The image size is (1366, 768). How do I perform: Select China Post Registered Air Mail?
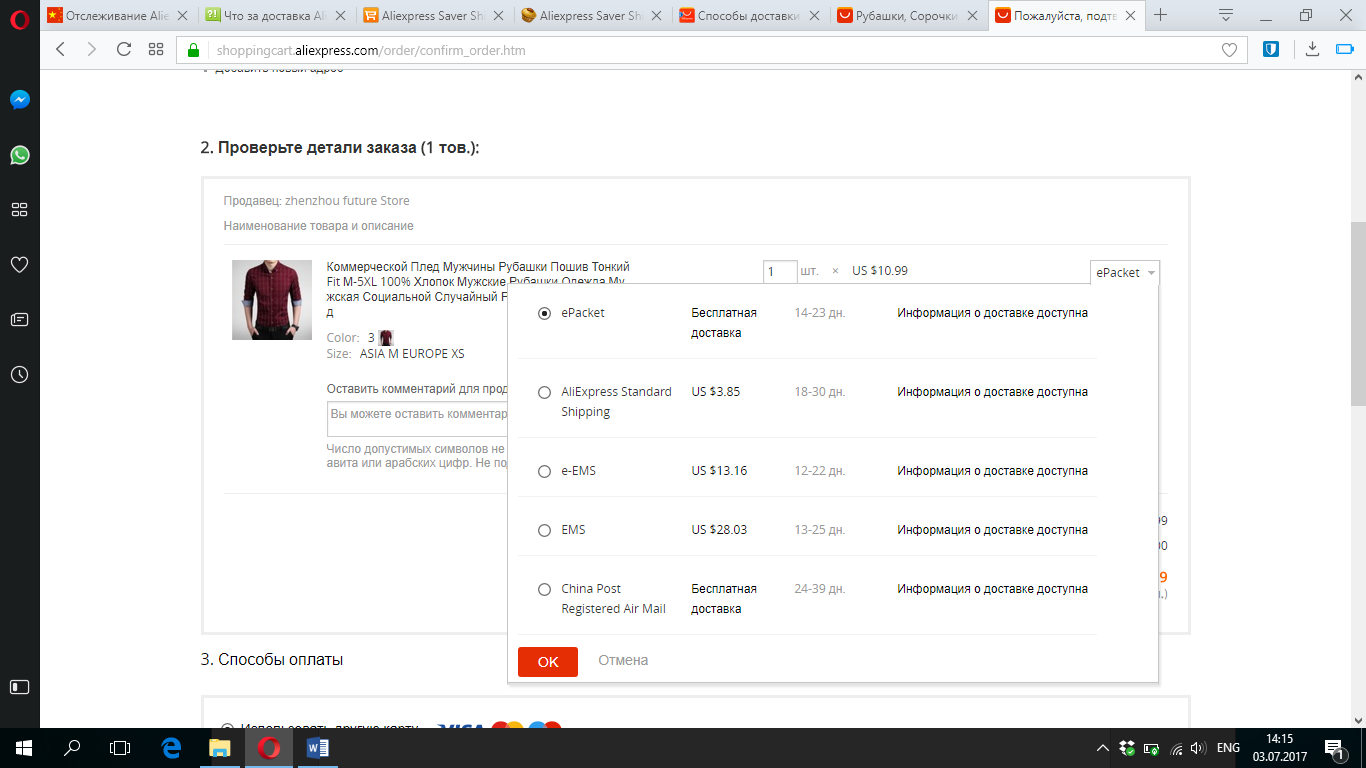544,589
